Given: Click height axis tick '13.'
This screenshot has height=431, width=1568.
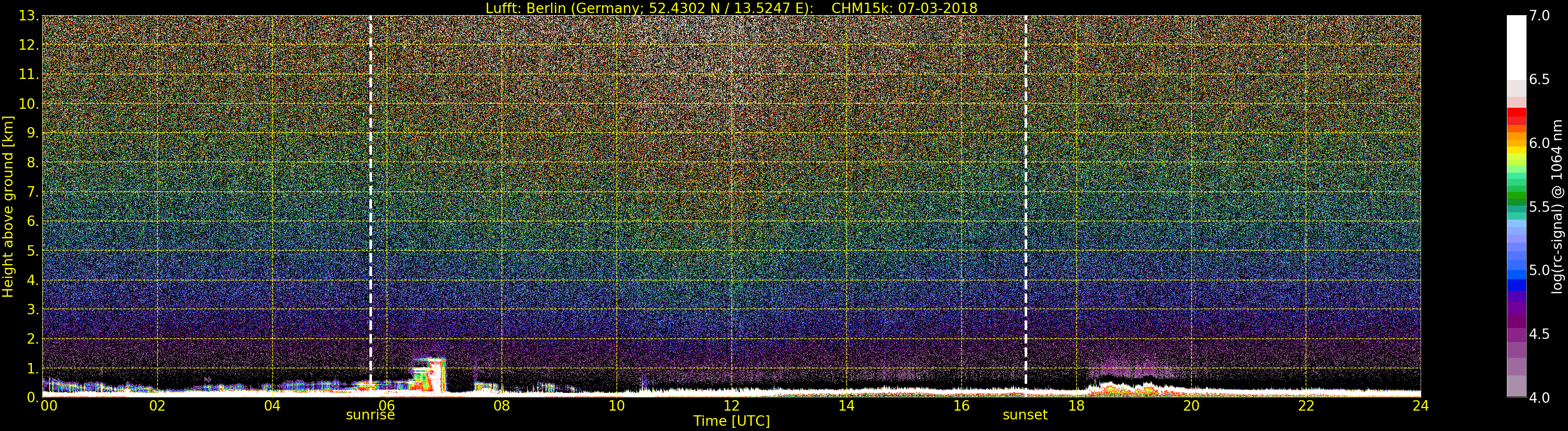Looking at the screenshot, I should point(29,16).
